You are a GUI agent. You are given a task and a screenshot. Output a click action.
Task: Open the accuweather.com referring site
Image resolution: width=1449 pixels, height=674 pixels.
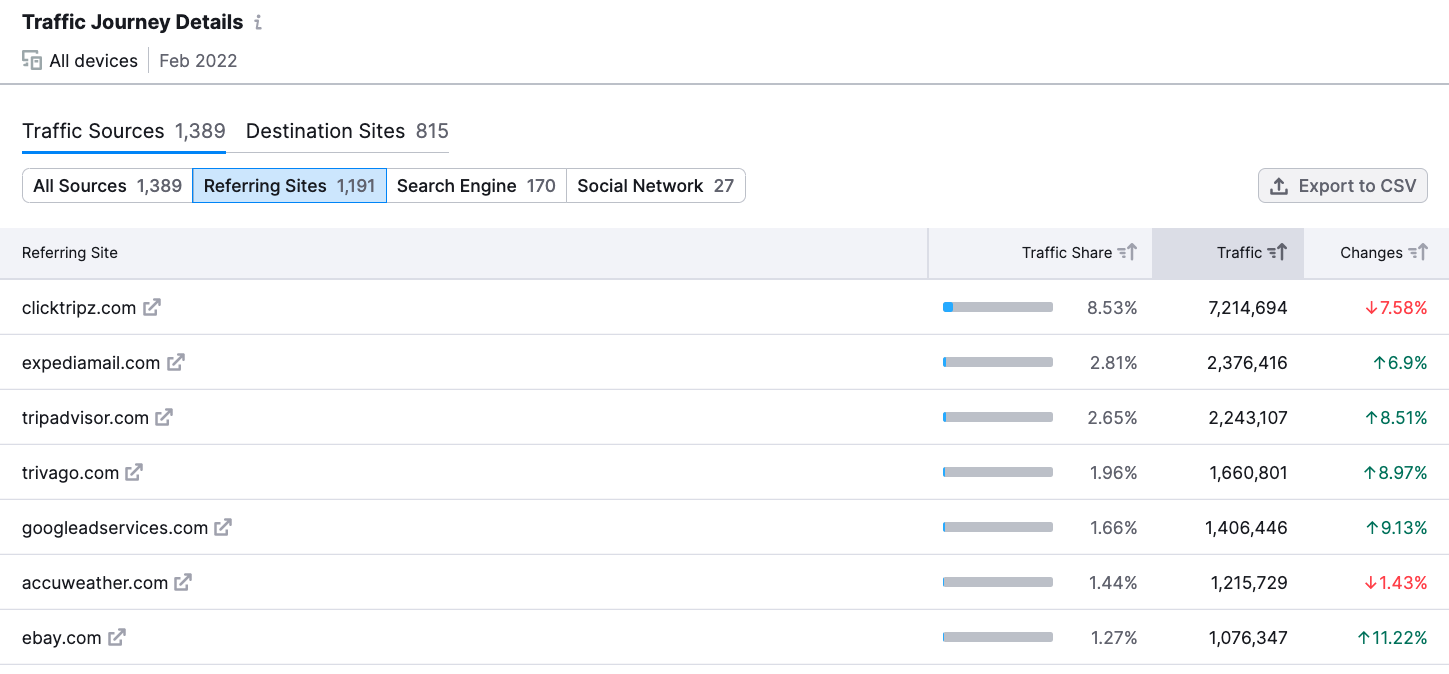[x=95, y=583]
